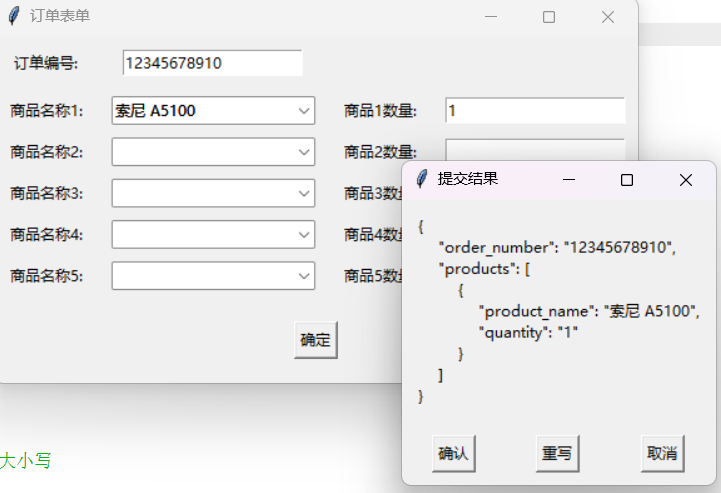Click the 取消 button
The height and width of the screenshot is (493, 721).
(663, 453)
